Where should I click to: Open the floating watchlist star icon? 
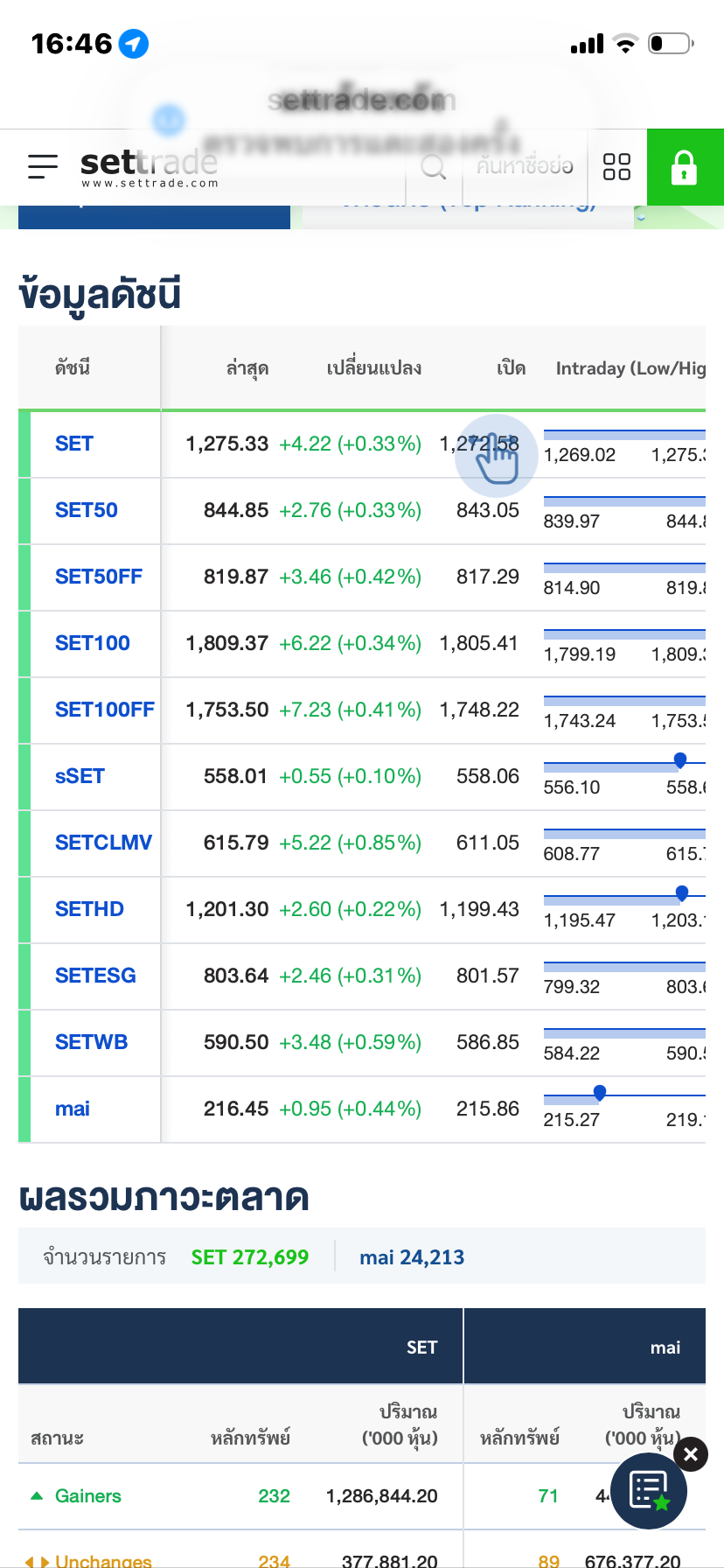pos(648,1490)
